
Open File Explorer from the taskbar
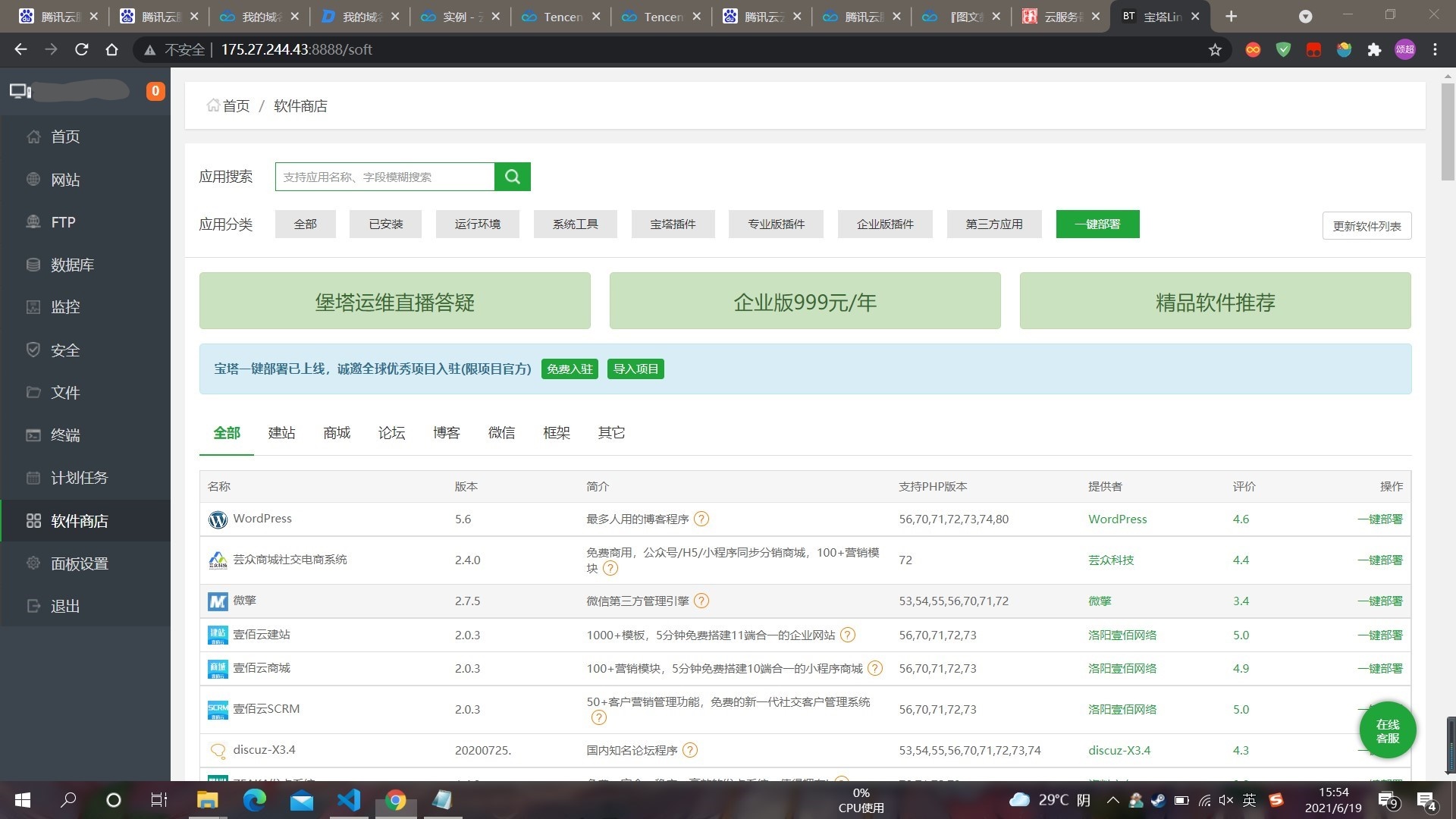207,799
